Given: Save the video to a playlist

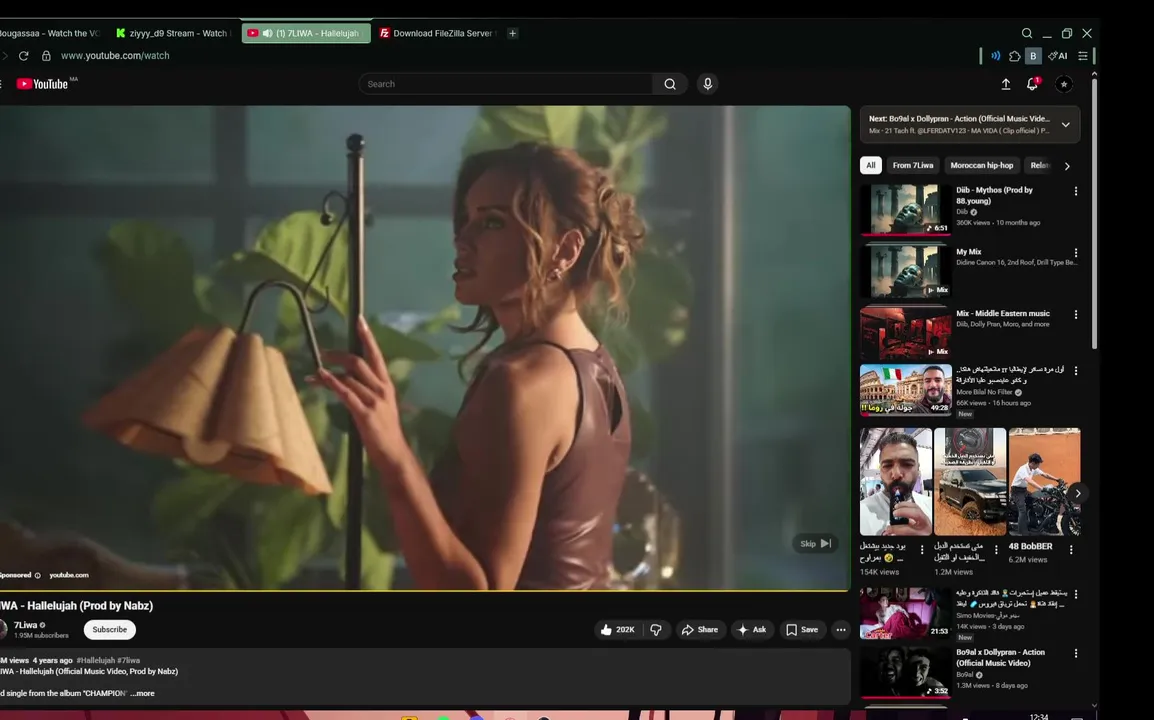Looking at the screenshot, I should 802,629.
